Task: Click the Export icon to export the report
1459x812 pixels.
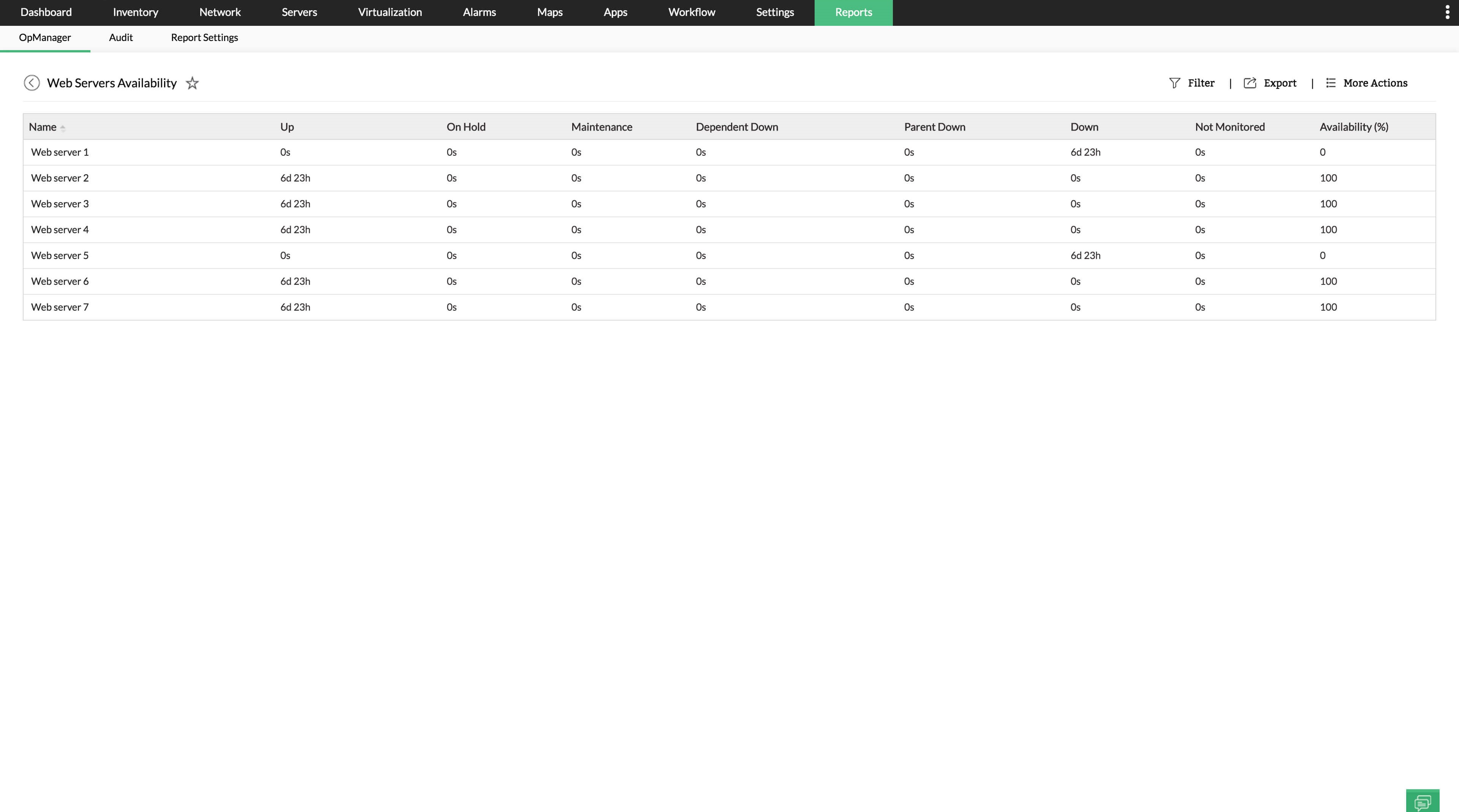Action: (1250, 83)
